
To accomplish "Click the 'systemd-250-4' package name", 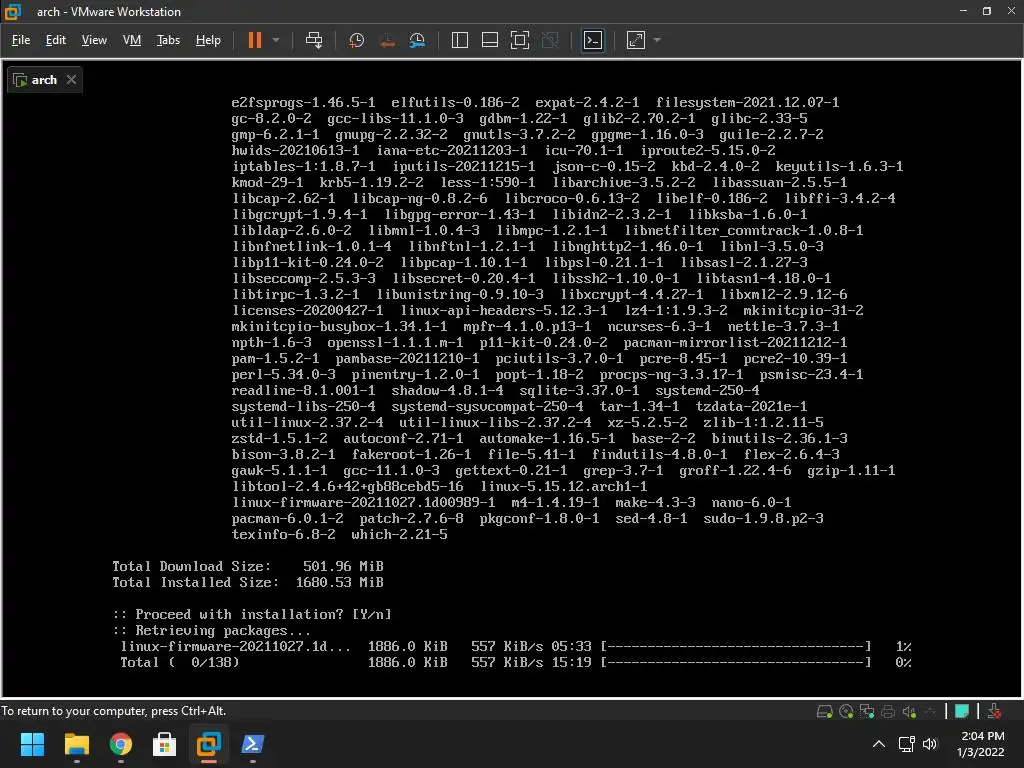I will point(707,391).
